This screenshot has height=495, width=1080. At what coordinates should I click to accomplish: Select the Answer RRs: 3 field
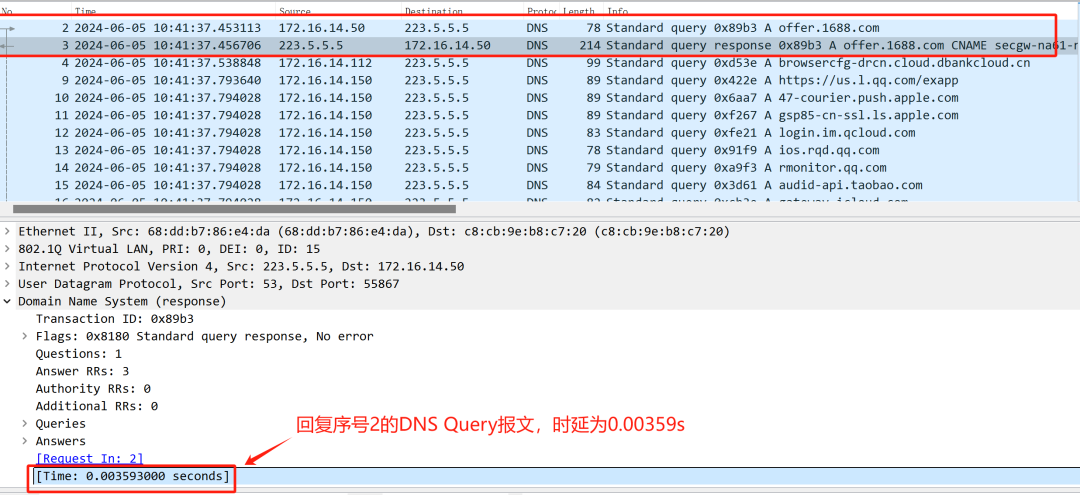(x=84, y=371)
